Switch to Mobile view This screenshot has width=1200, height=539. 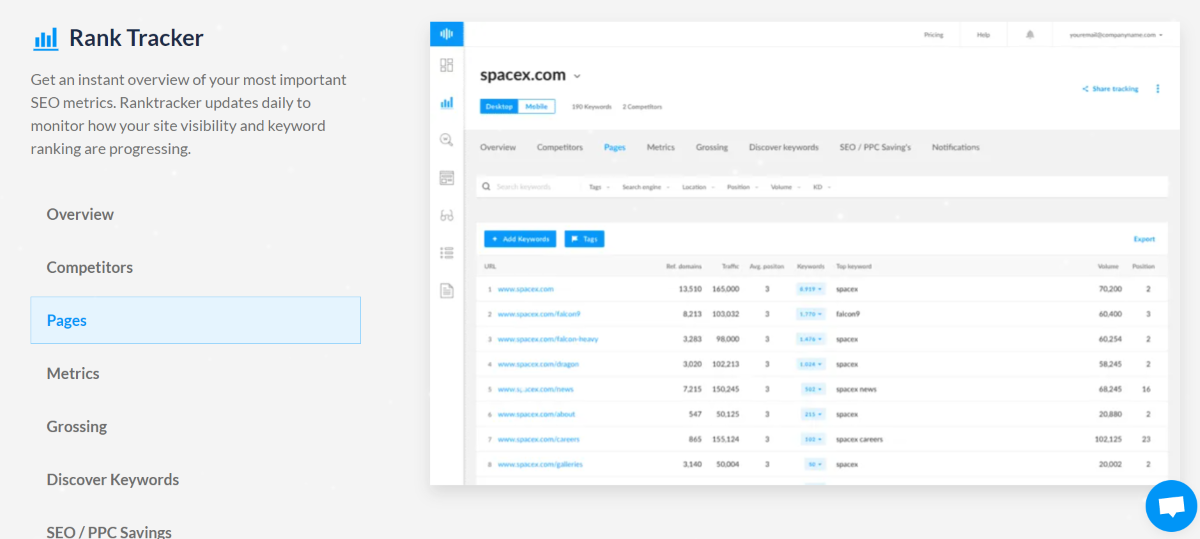(x=536, y=106)
